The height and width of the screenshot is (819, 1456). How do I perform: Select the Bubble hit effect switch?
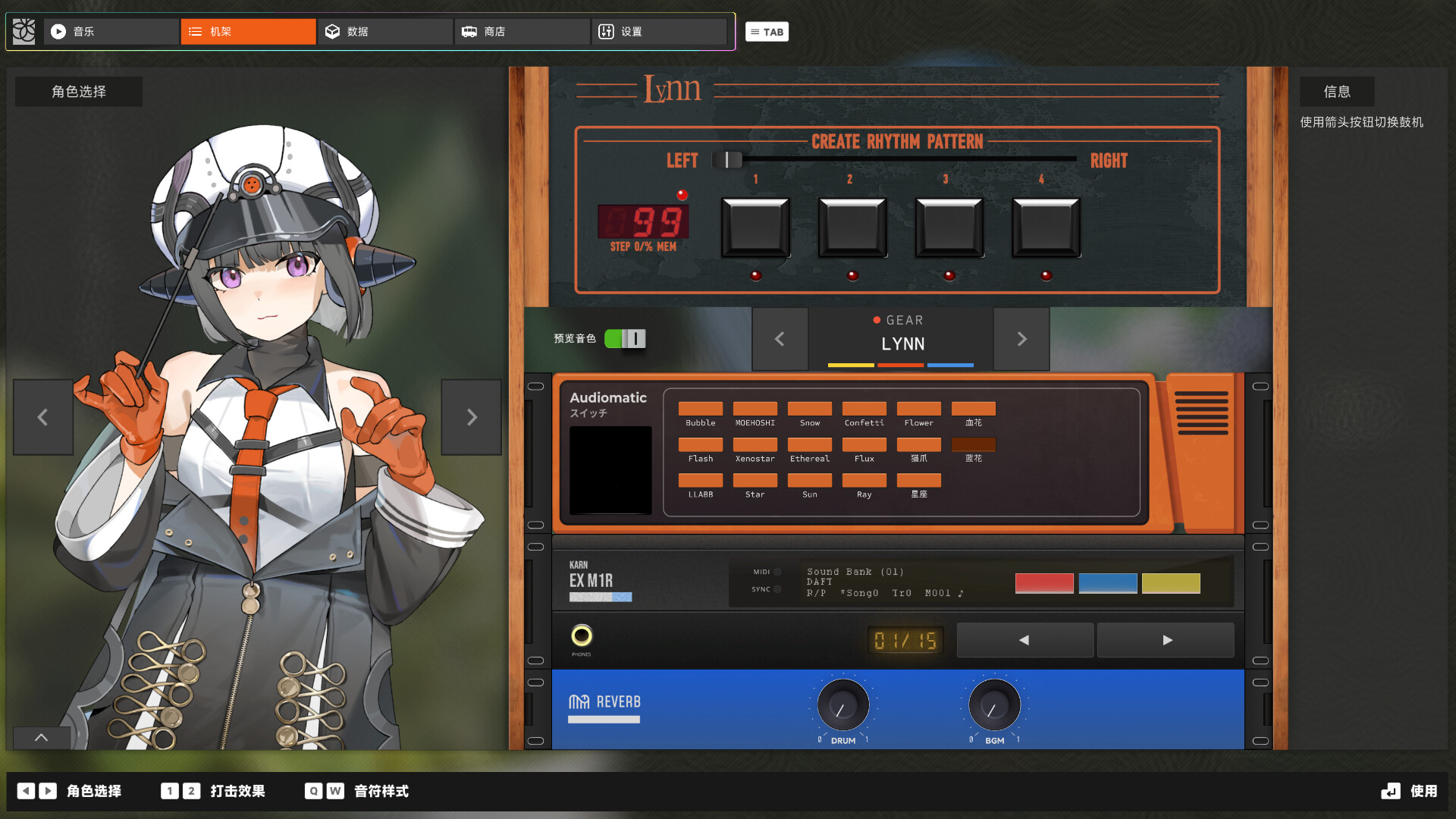pyautogui.click(x=700, y=409)
